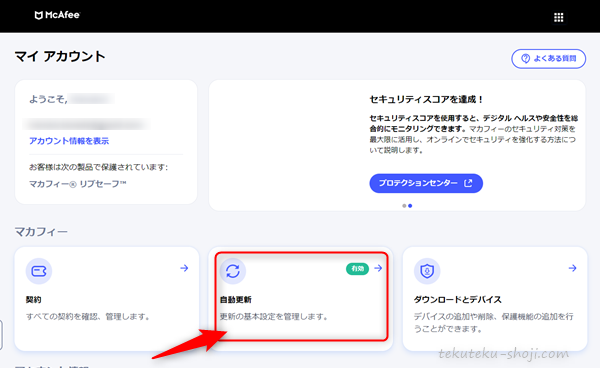The image size is (600, 368).
Task: Open the 契約 card title
Action: coord(33,300)
